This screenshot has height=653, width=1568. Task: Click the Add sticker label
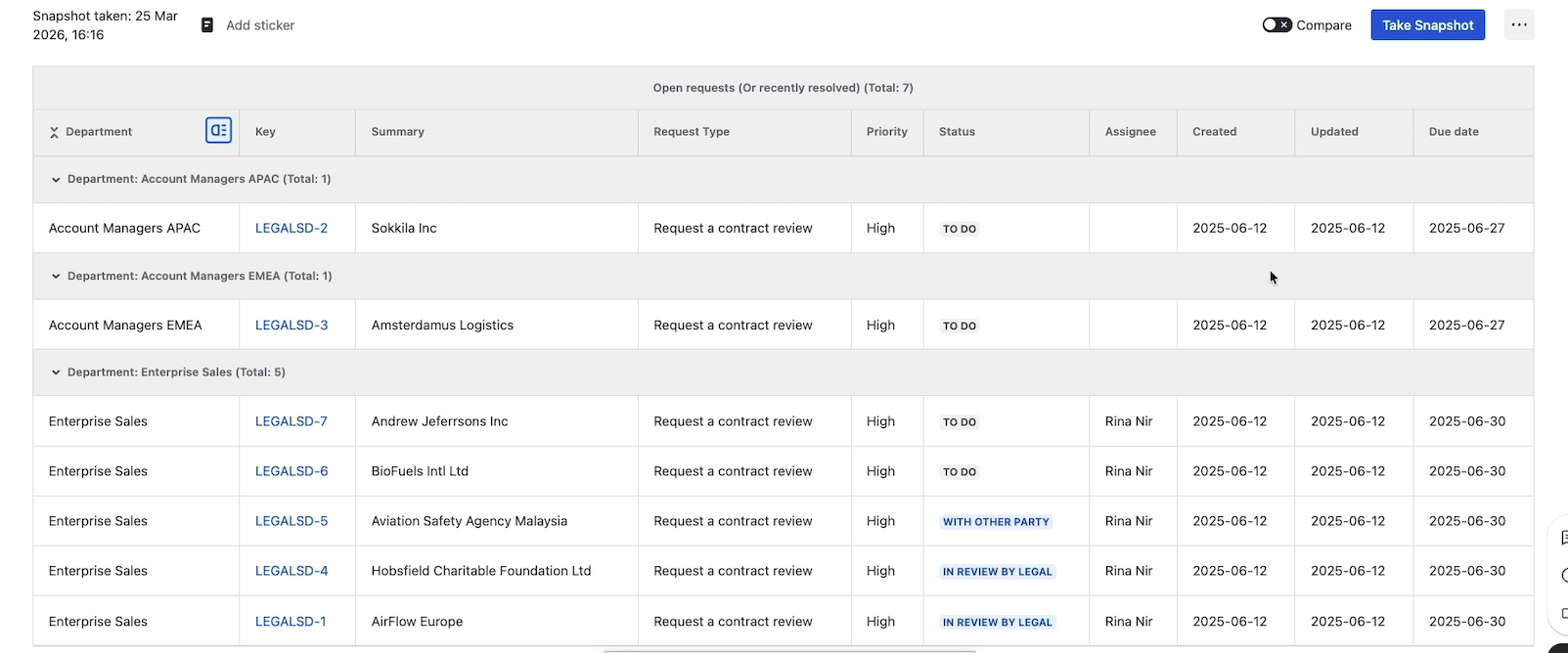260,25
